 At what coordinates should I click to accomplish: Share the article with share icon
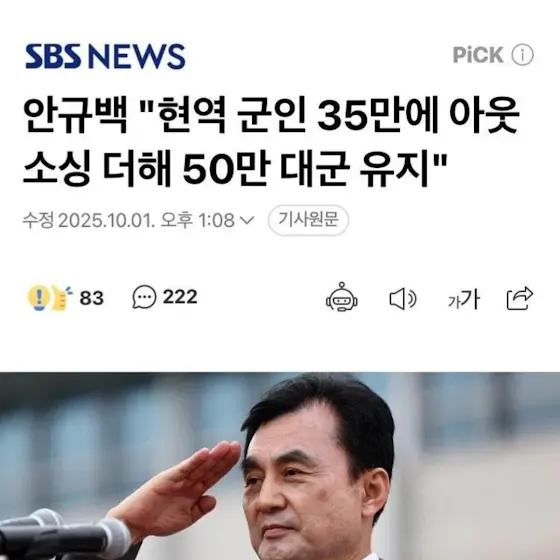point(520,298)
